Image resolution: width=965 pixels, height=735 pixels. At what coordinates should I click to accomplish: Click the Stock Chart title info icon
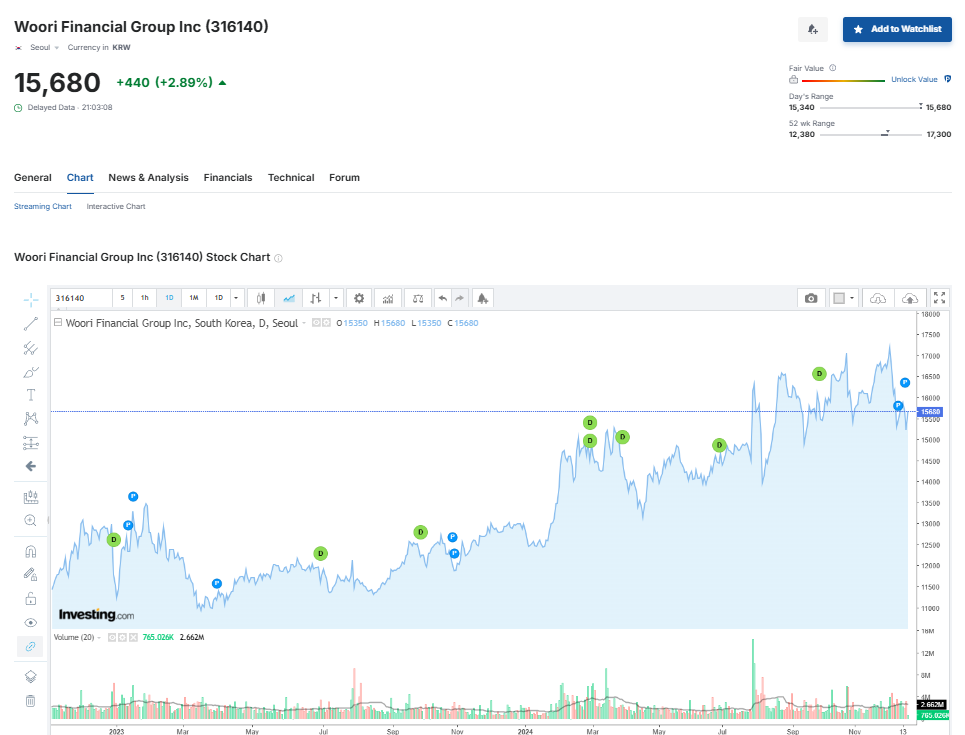[278, 258]
